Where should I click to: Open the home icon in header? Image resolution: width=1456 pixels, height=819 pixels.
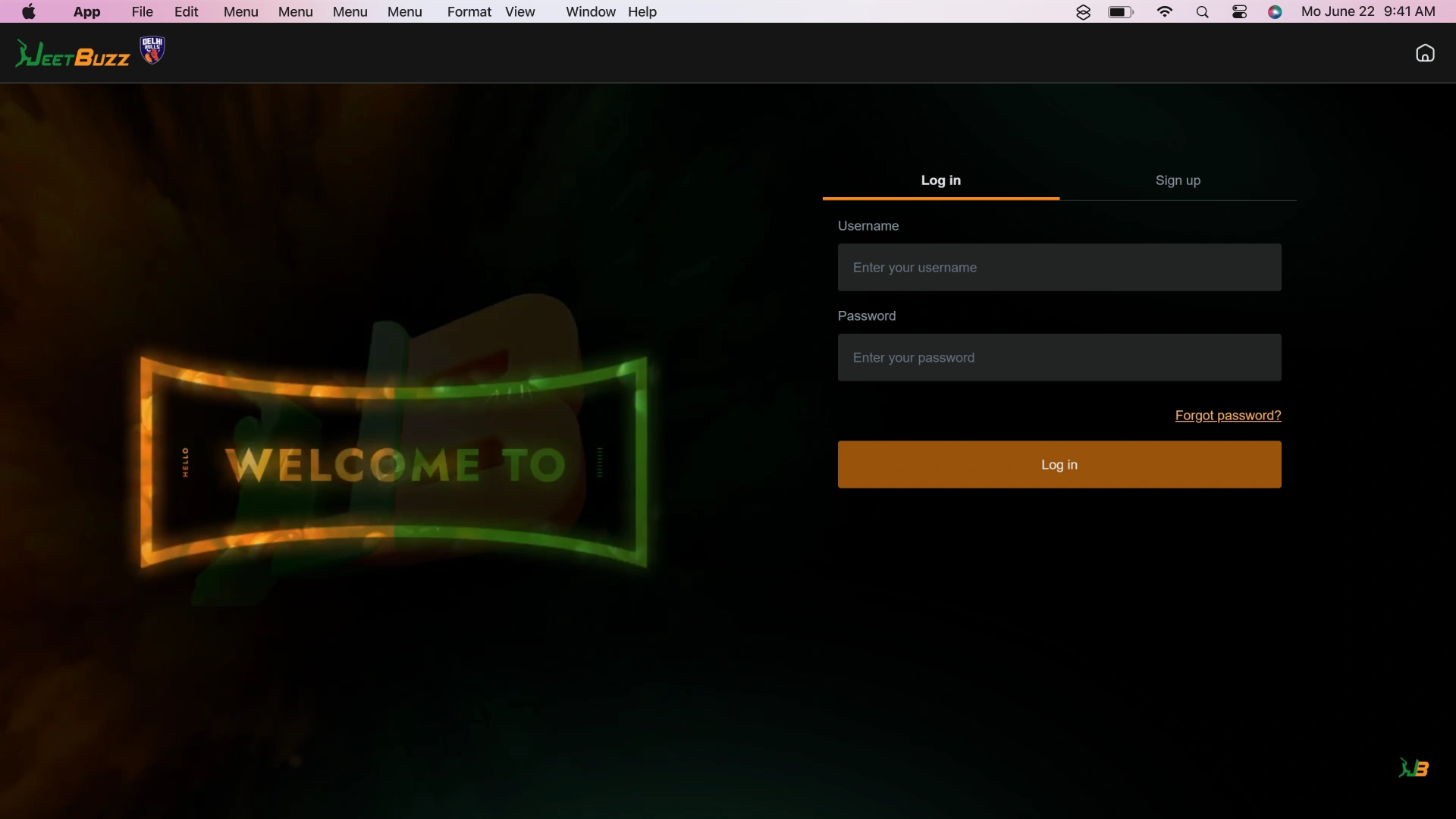(1425, 53)
